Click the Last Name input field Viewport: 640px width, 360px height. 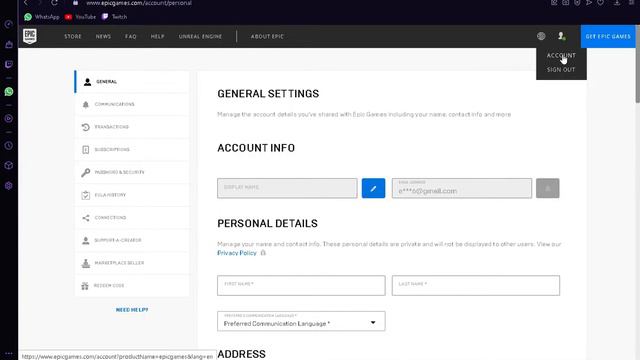click(x=476, y=285)
